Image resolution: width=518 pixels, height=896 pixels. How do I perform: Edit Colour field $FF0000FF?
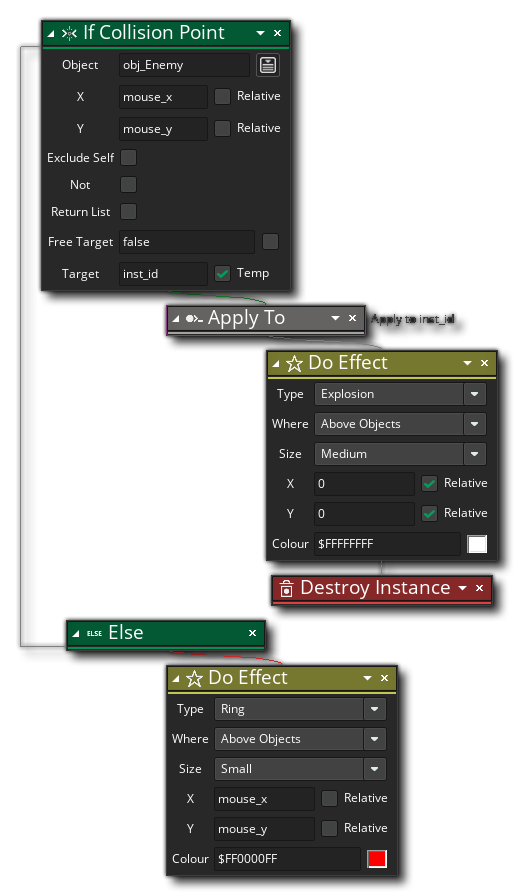pyautogui.click(x=287, y=859)
